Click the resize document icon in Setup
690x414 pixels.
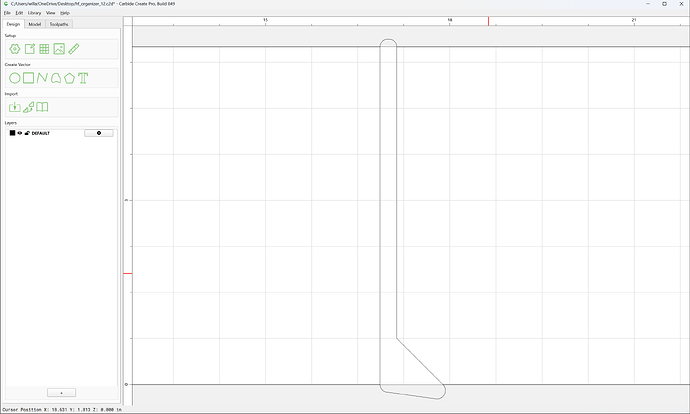tap(29, 49)
